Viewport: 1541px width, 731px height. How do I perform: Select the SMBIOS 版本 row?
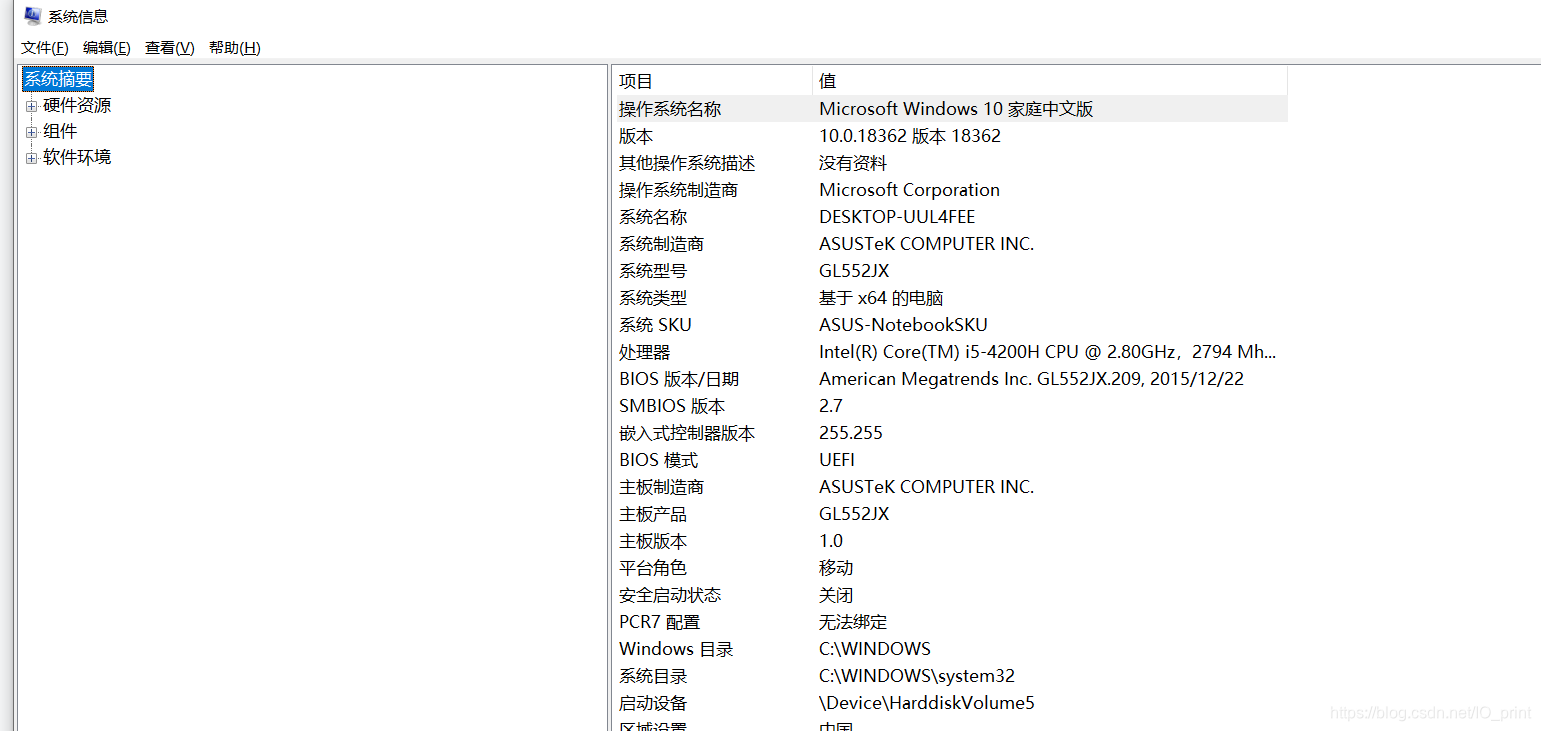(950, 406)
